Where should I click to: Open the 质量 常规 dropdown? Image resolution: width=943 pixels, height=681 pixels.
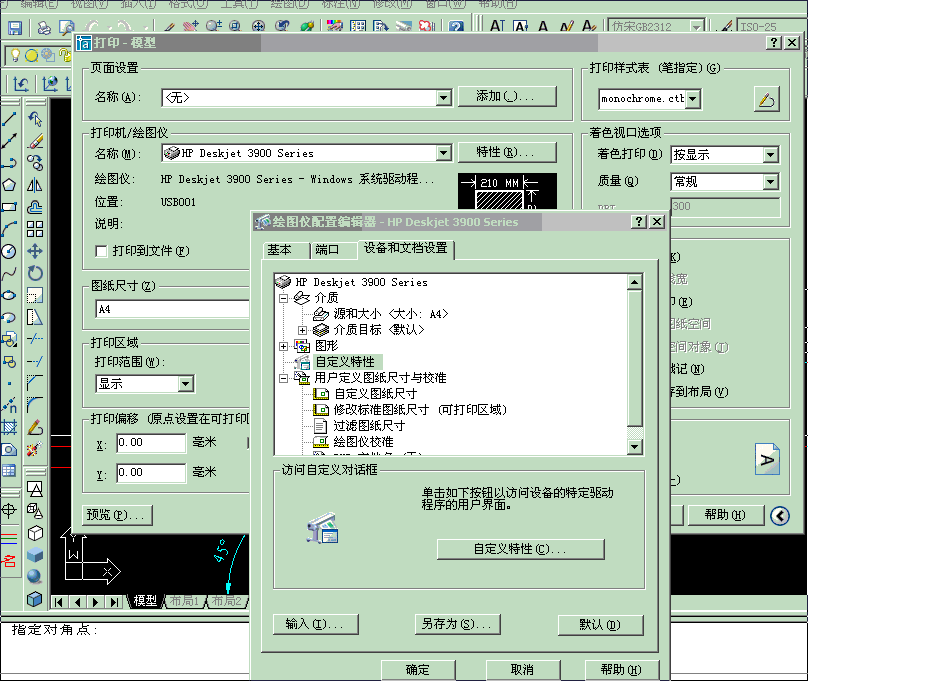pos(770,182)
